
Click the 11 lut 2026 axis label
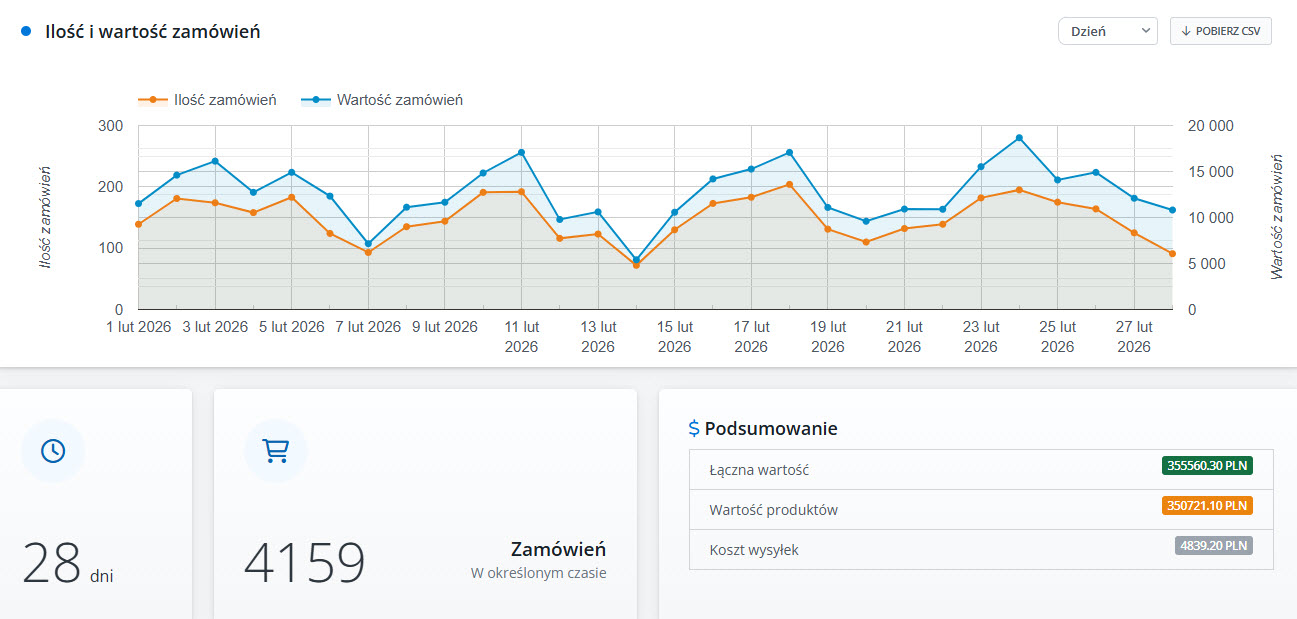coord(521,337)
